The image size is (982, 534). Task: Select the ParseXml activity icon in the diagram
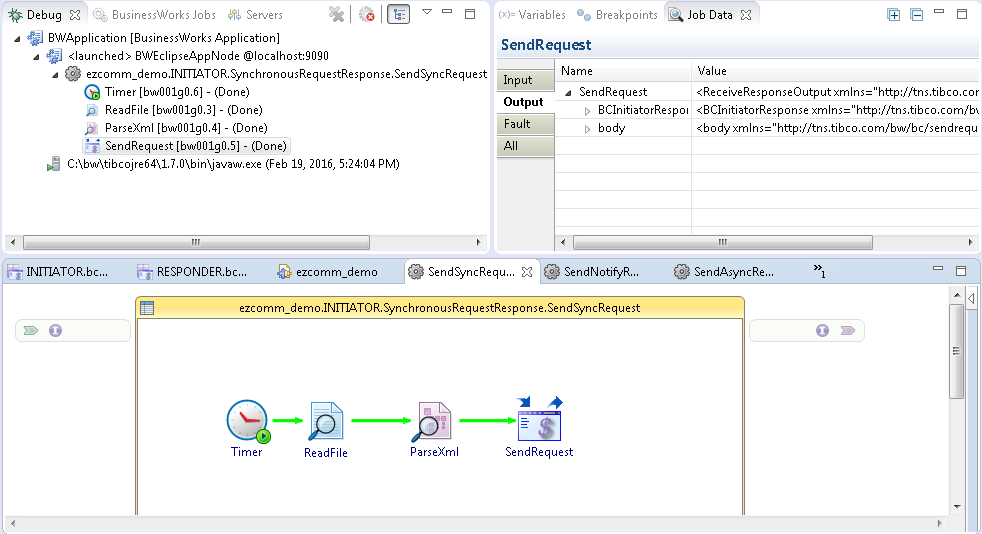pyautogui.click(x=432, y=421)
